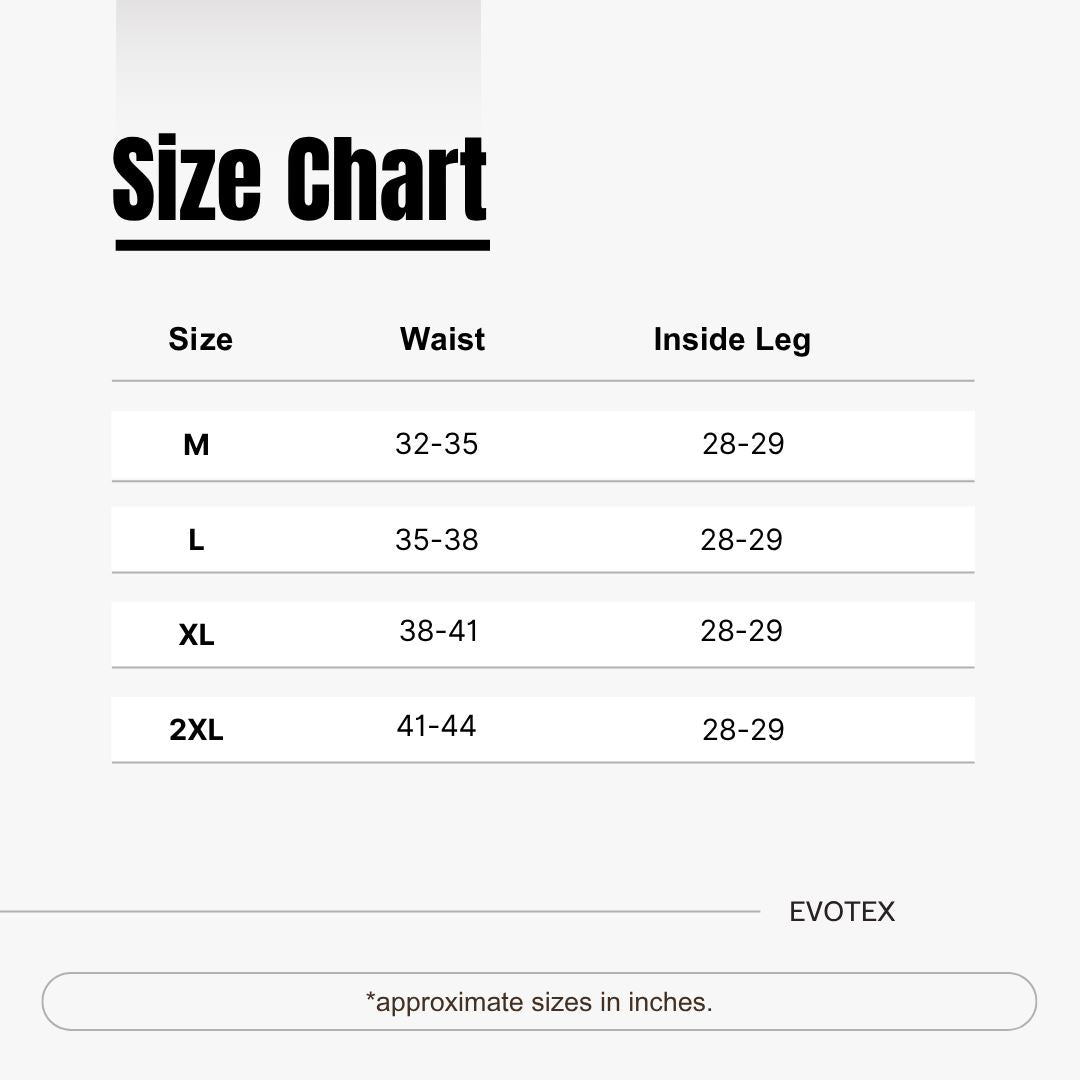Click the EVOTEX brand name

pos(842,912)
